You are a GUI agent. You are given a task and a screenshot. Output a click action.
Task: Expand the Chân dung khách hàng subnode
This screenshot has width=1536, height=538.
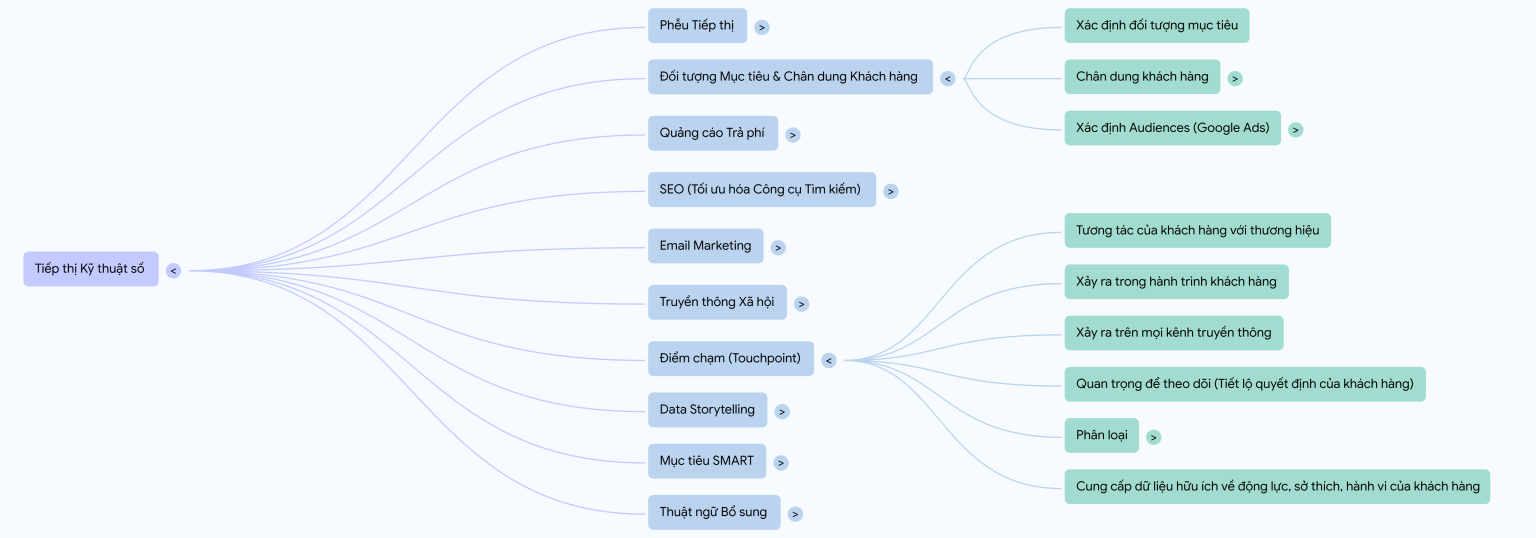click(1235, 78)
